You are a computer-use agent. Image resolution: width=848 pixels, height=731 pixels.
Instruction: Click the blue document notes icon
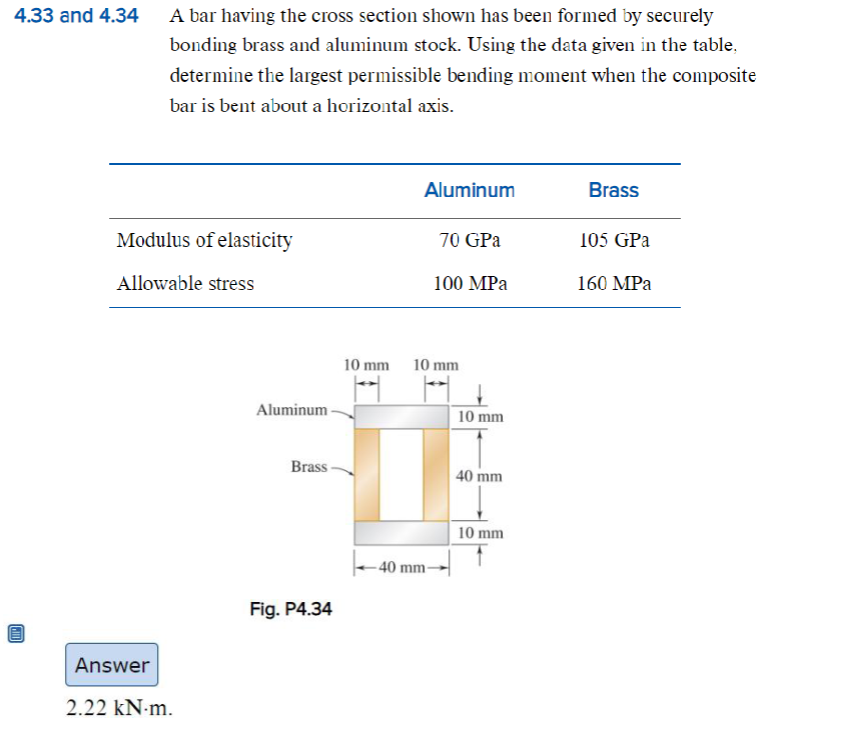coord(14,632)
